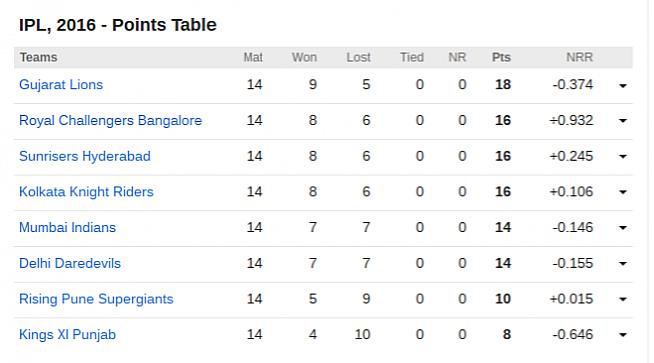
Task: Expand Kings XI Punjab row arrow
Action: click(623, 335)
